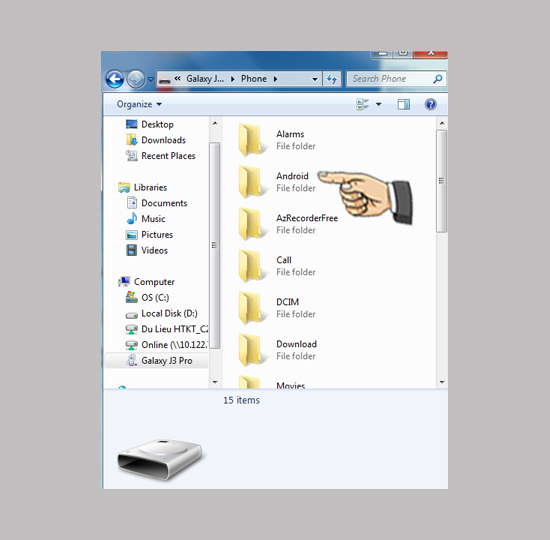Click the file list vertical scrollbar thumb
This screenshot has width=550, height=540.
[x=442, y=181]
